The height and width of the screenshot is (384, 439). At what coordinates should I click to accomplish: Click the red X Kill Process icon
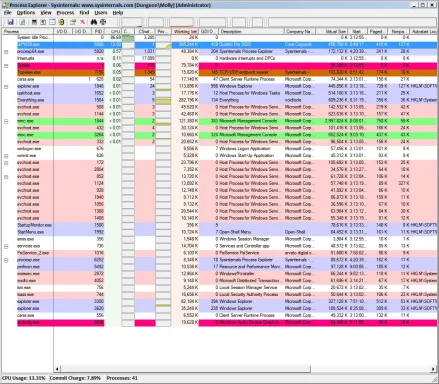(82, 22)
